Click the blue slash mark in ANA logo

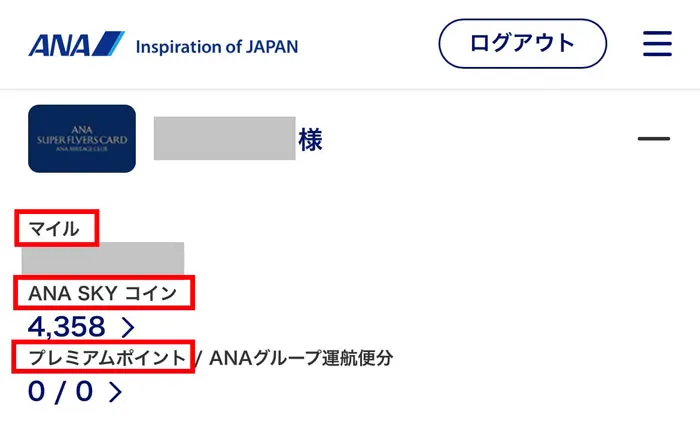pos(108,44)
